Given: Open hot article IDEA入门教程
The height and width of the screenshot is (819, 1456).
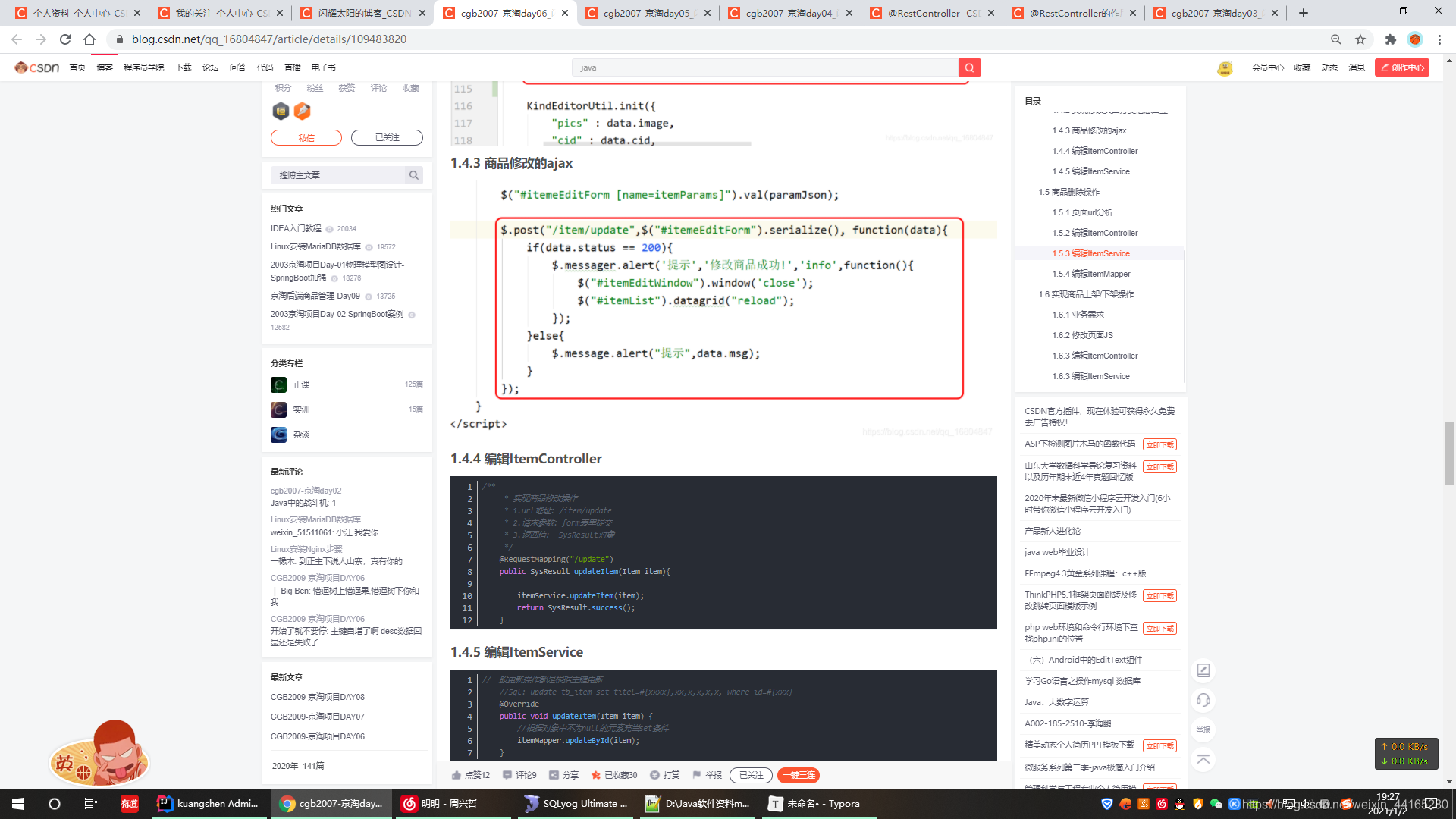Looking at the screenshot, I should [296, 228].
